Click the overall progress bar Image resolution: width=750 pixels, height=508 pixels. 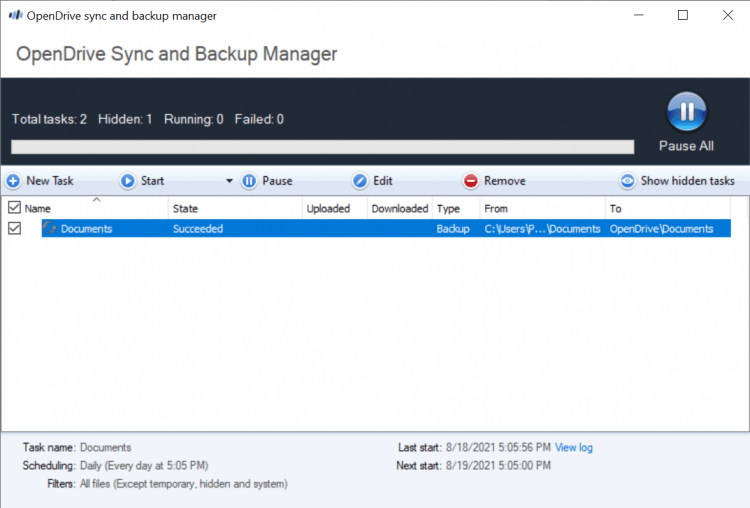(322, 147)
